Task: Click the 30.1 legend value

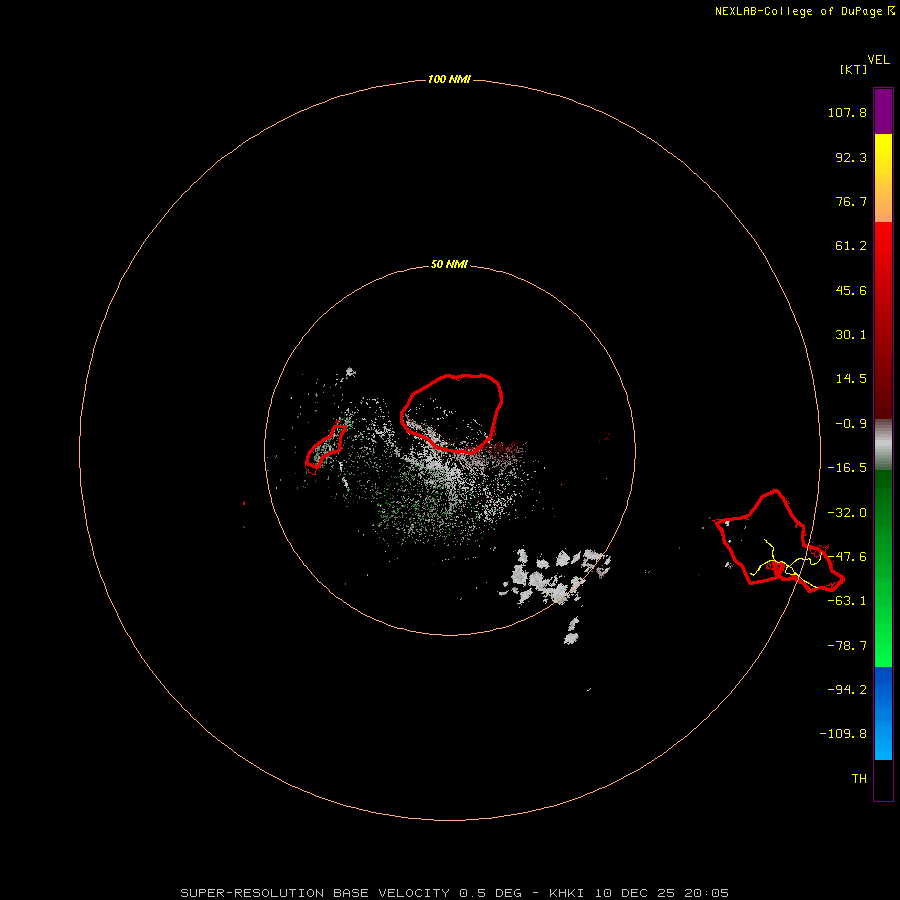Action: point(851,335)
